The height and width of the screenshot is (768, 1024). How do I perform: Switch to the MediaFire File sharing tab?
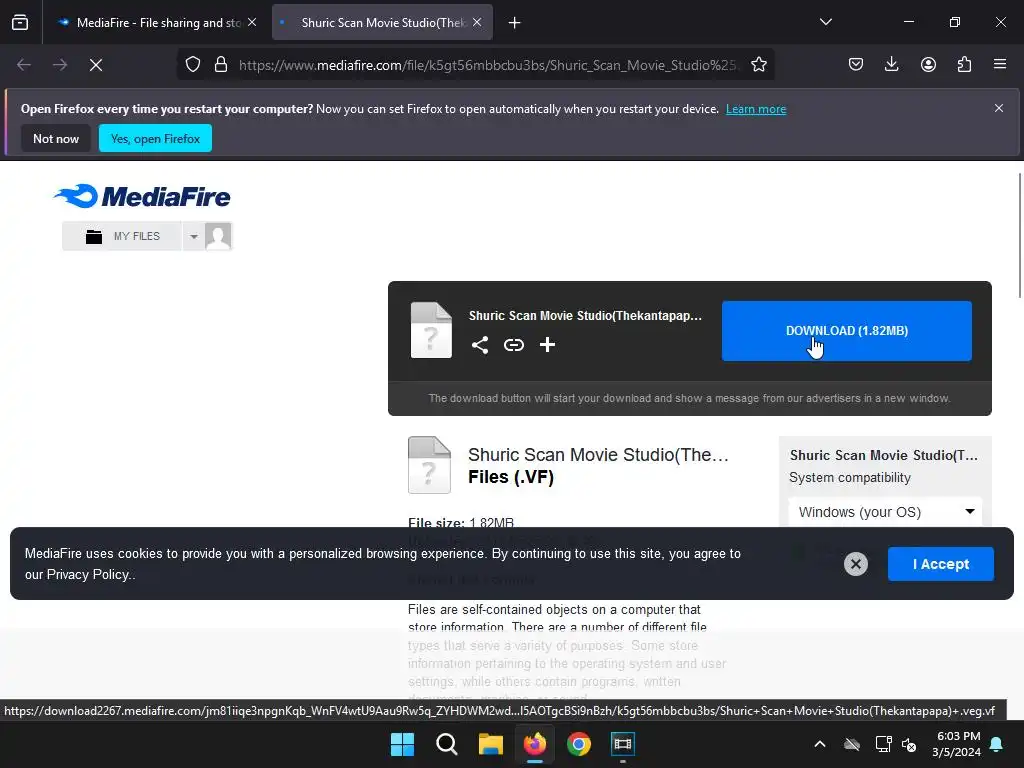click(157, 22)
